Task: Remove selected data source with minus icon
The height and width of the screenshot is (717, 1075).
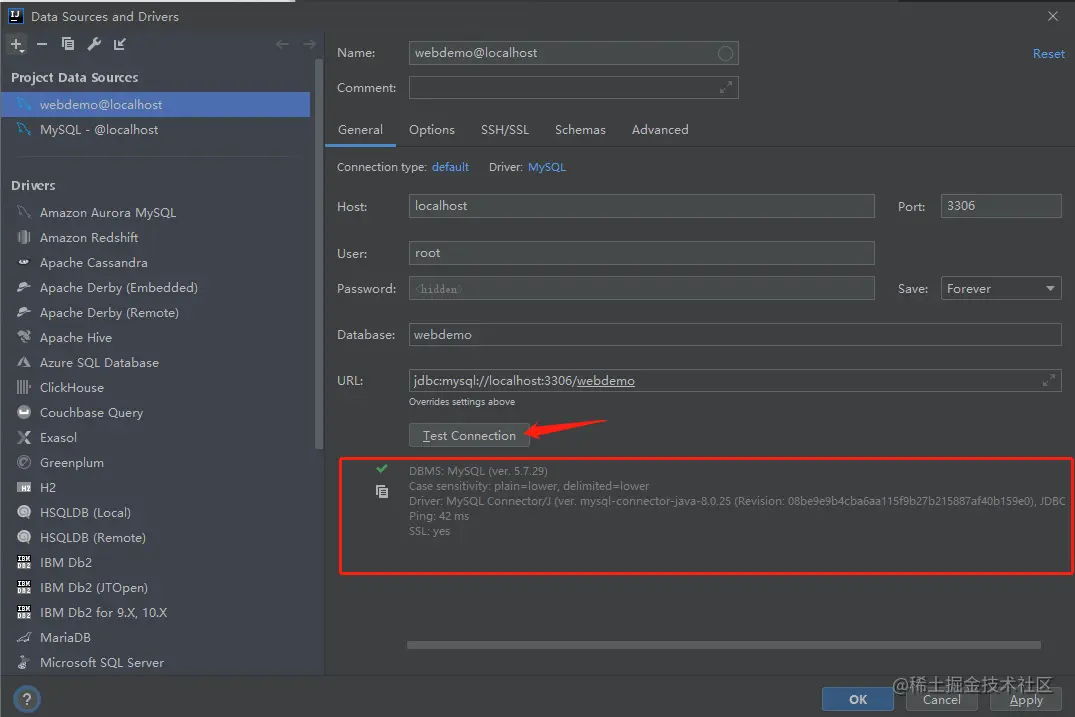Action: (x=42, y=45)
